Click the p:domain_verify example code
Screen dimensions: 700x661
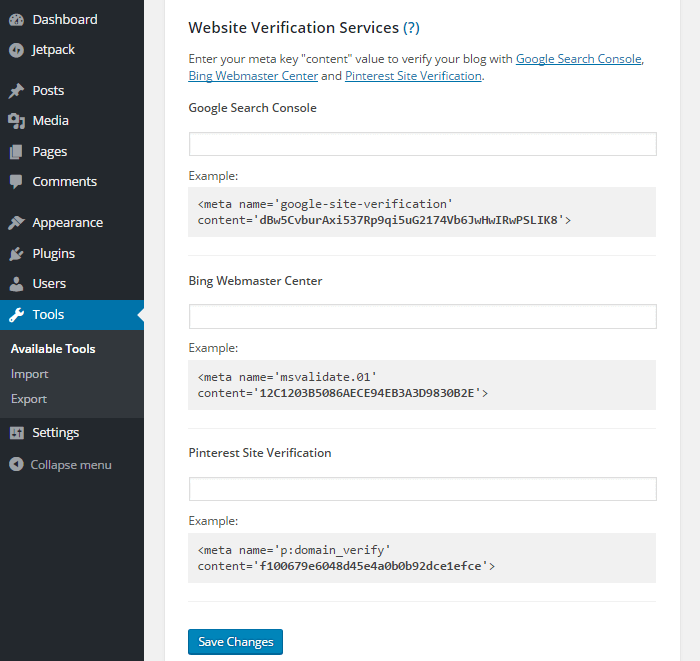point(422,558)
